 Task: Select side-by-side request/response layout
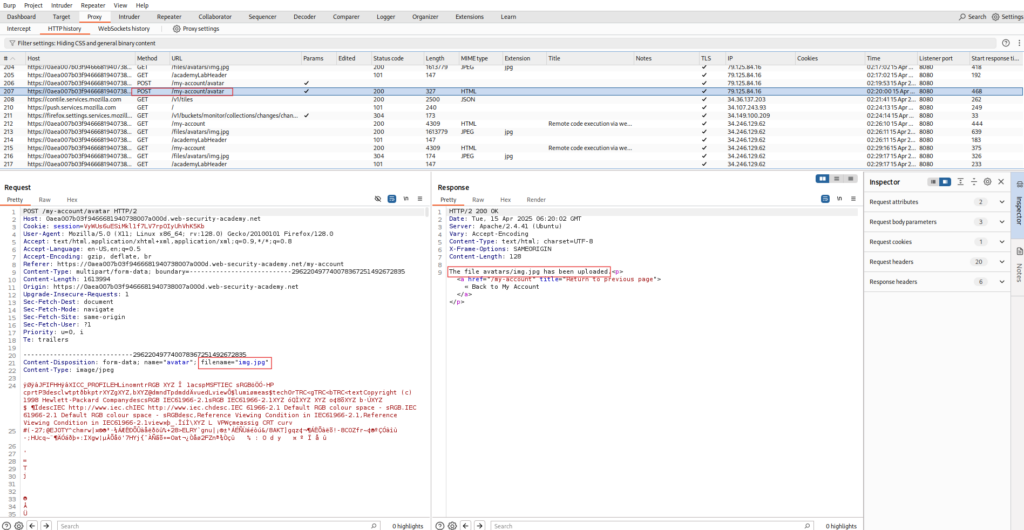(x=823, y=178)
